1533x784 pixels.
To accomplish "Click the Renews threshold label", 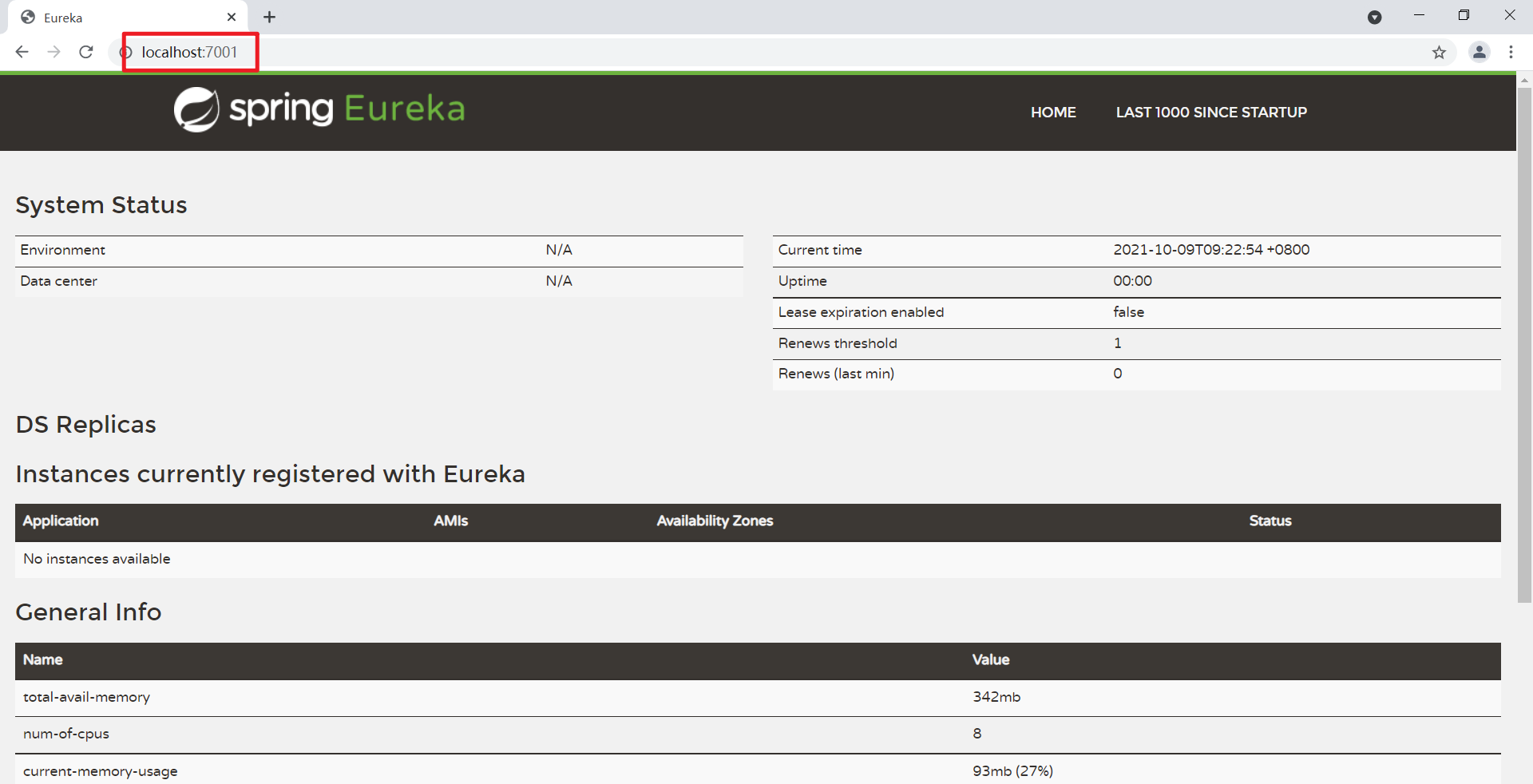I will coord(838,343).
